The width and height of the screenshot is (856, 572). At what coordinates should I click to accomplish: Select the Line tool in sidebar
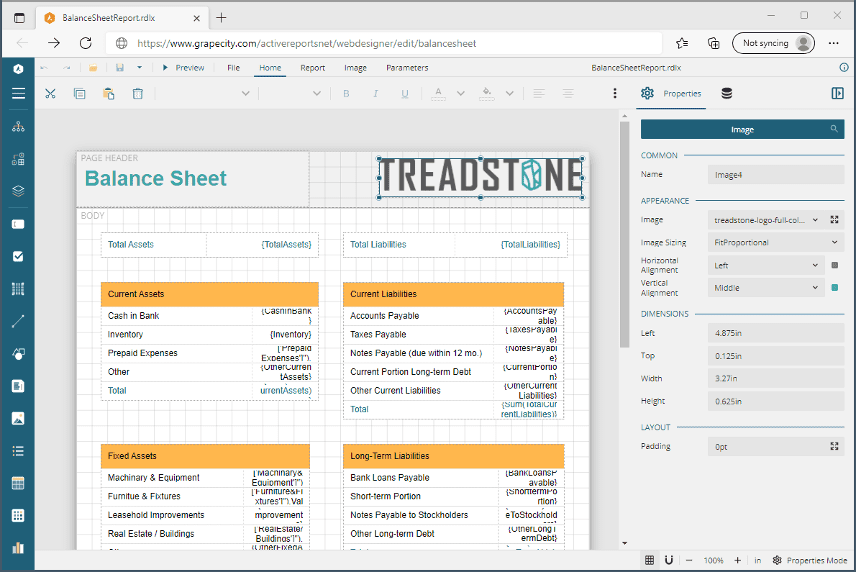(x=18, y=321)
